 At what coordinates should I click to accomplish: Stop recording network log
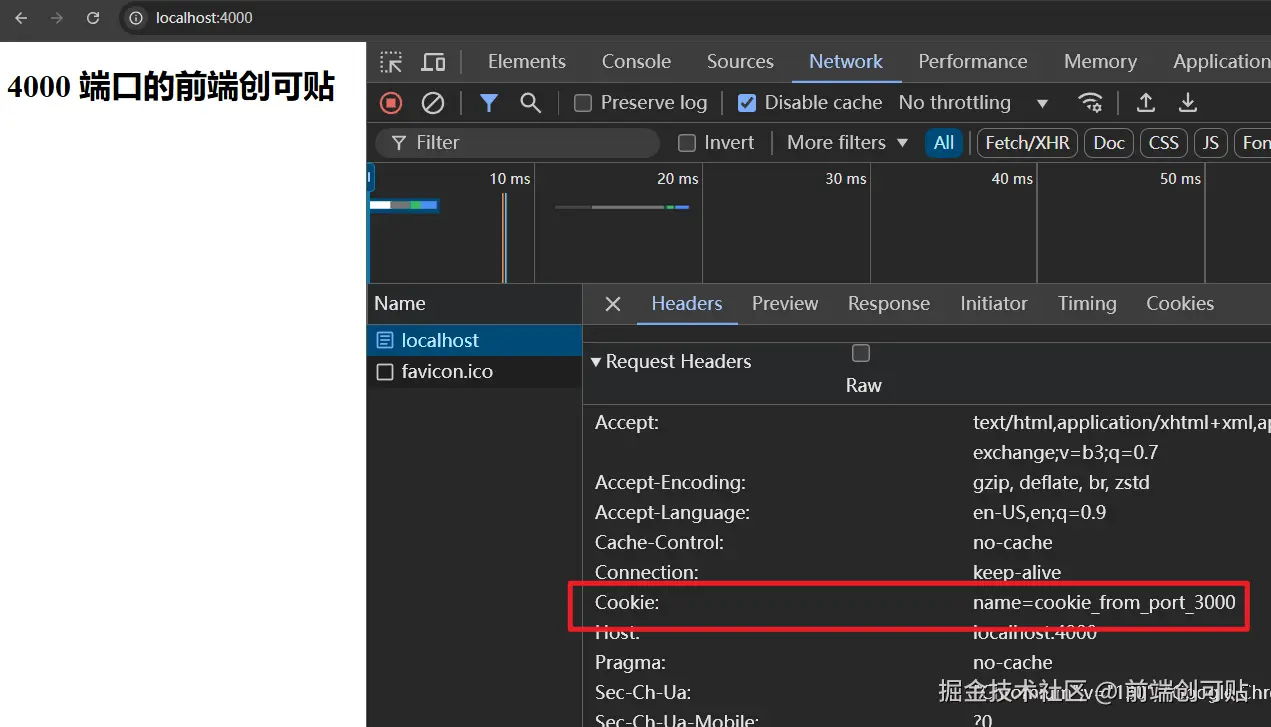(x=391, y=103)
